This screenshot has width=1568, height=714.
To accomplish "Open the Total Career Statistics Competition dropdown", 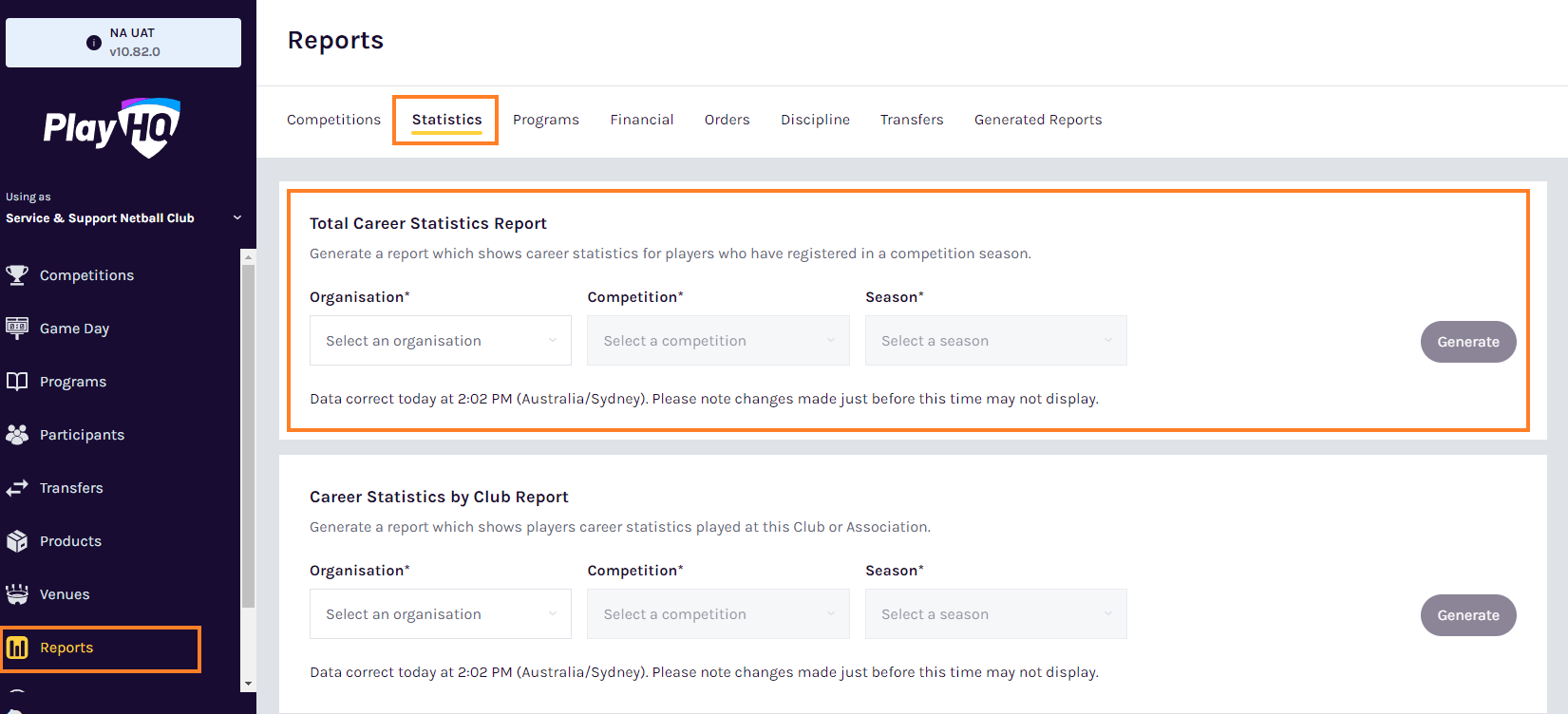I will click(x=719, y=341).
